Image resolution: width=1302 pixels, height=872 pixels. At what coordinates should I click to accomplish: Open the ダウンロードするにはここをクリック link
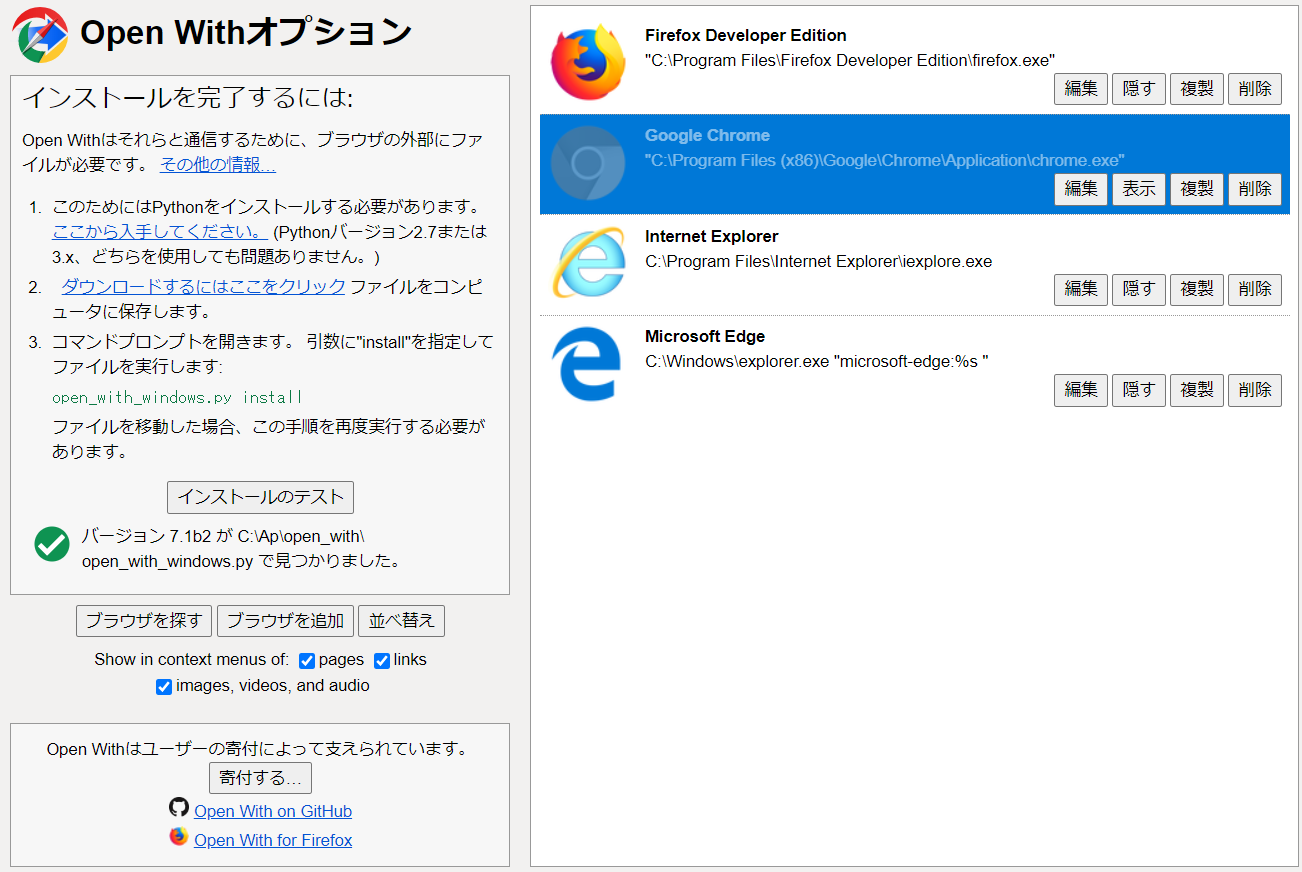pos(203,287)
